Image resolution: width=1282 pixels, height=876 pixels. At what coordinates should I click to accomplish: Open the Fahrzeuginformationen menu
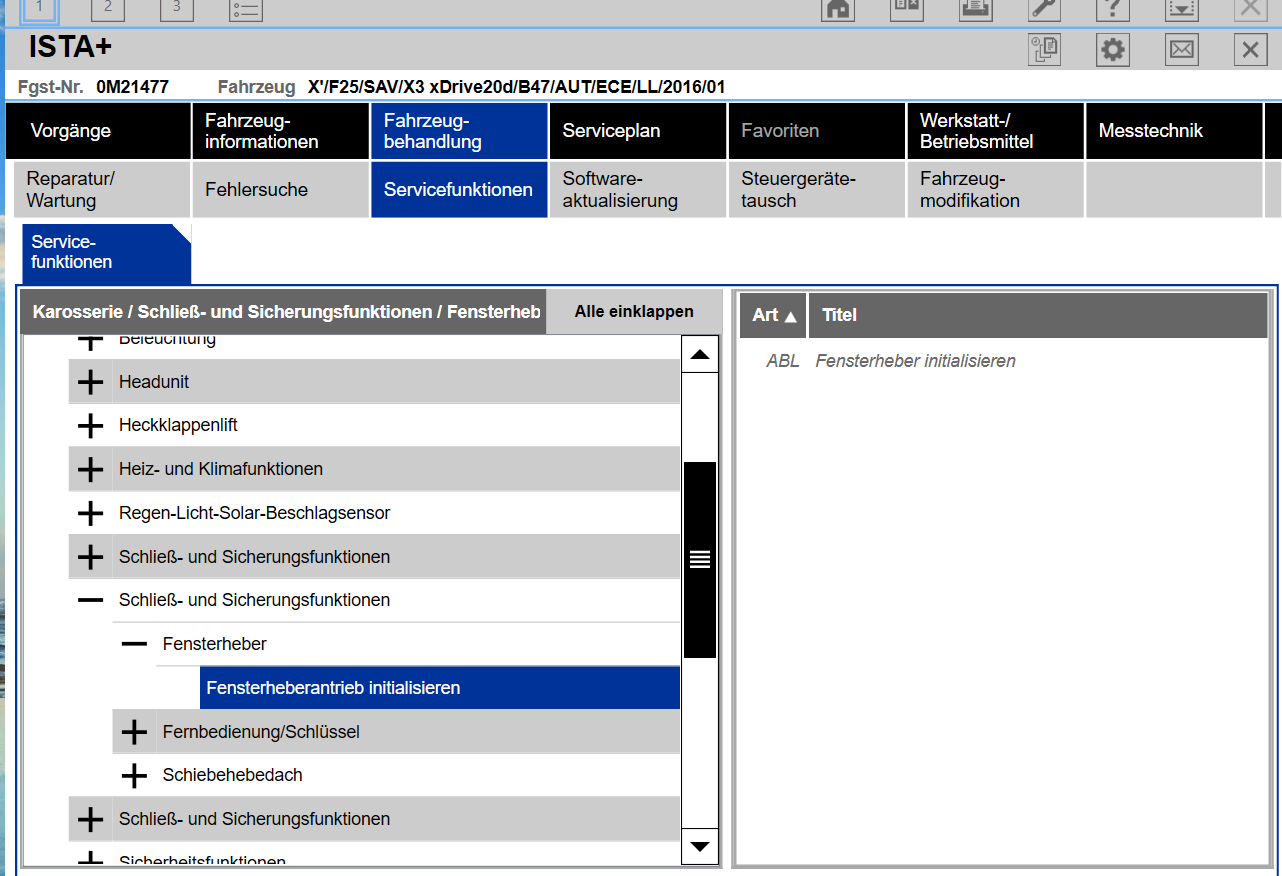tap(280, 131)
